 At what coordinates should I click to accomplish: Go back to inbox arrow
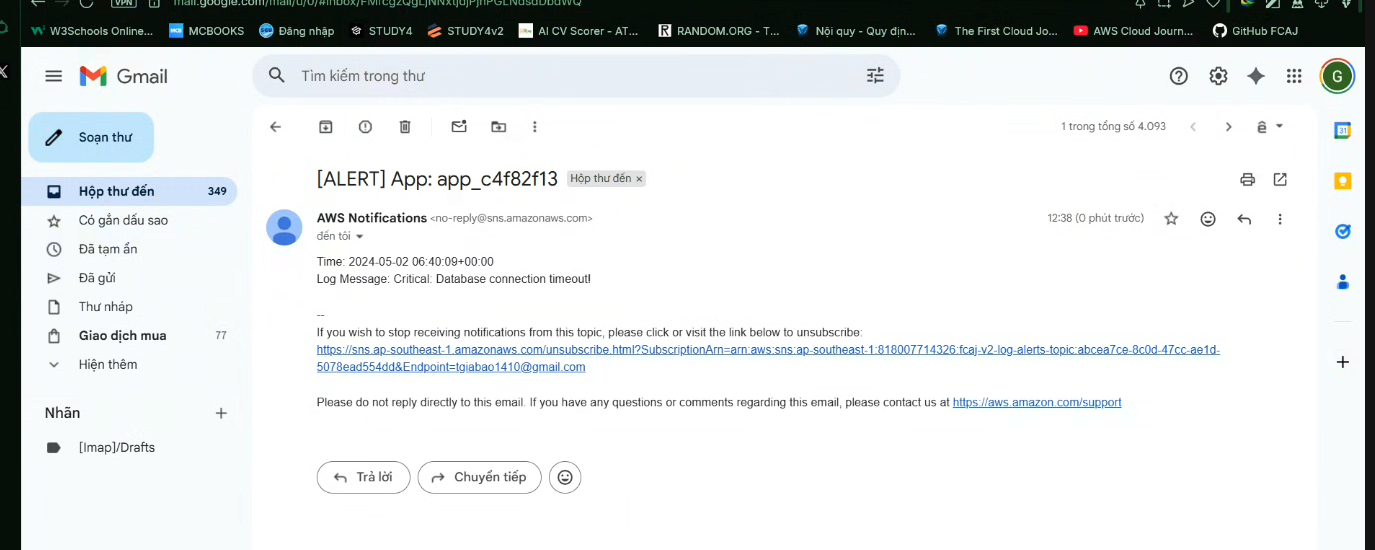click(x=276, y=127)
